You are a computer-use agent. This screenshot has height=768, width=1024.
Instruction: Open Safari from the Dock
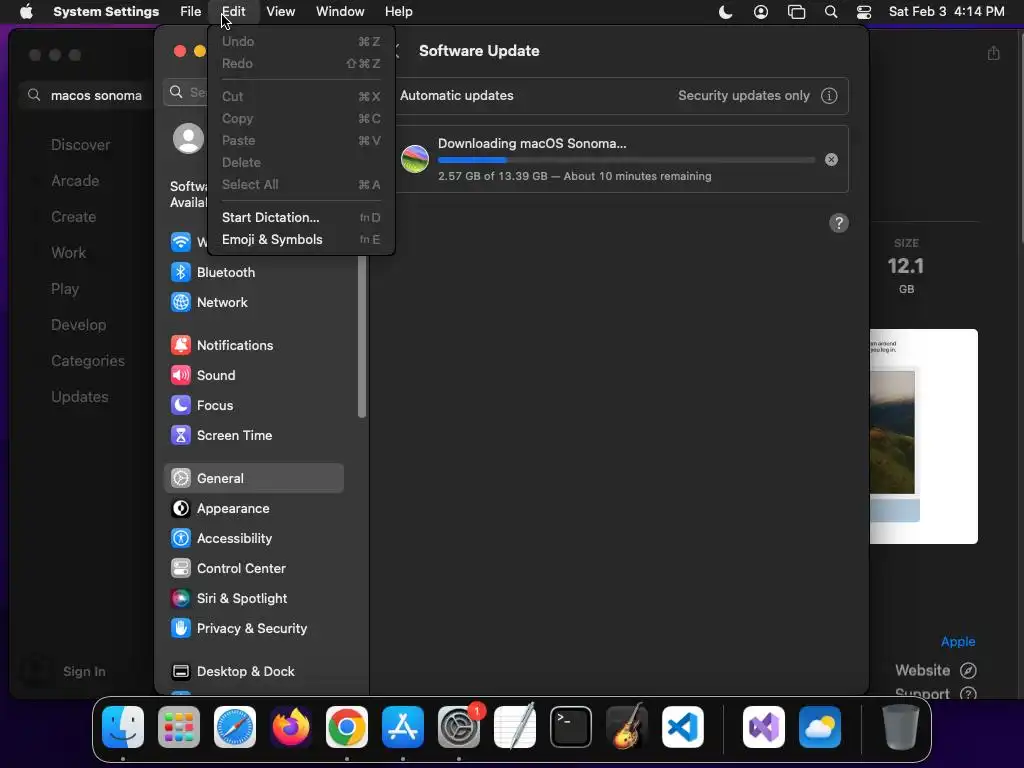tap(235, 727)
